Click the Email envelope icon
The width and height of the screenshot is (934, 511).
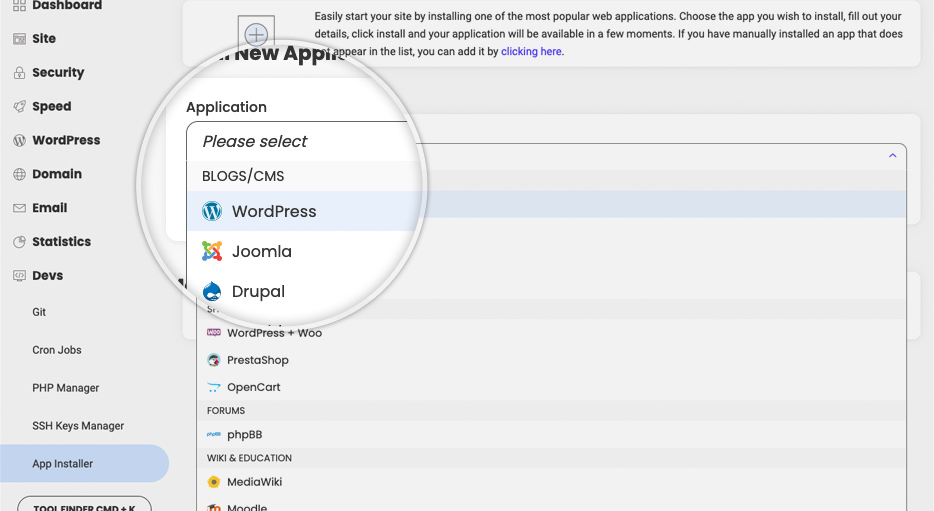coord(20,208)
